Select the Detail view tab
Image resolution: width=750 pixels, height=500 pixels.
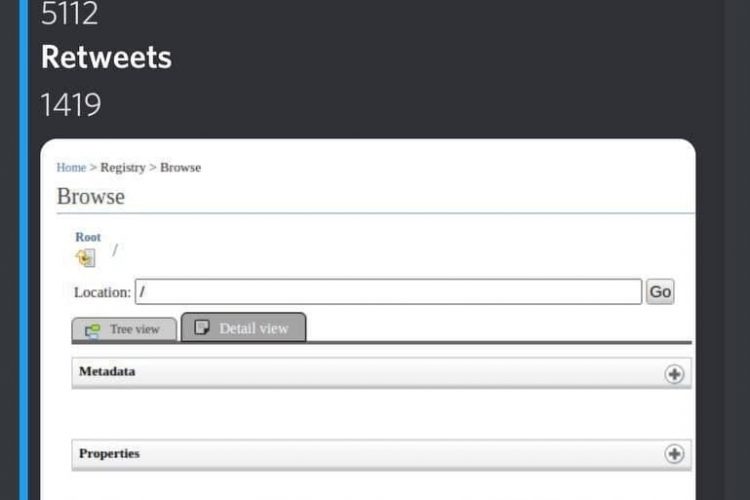[243, 327]
